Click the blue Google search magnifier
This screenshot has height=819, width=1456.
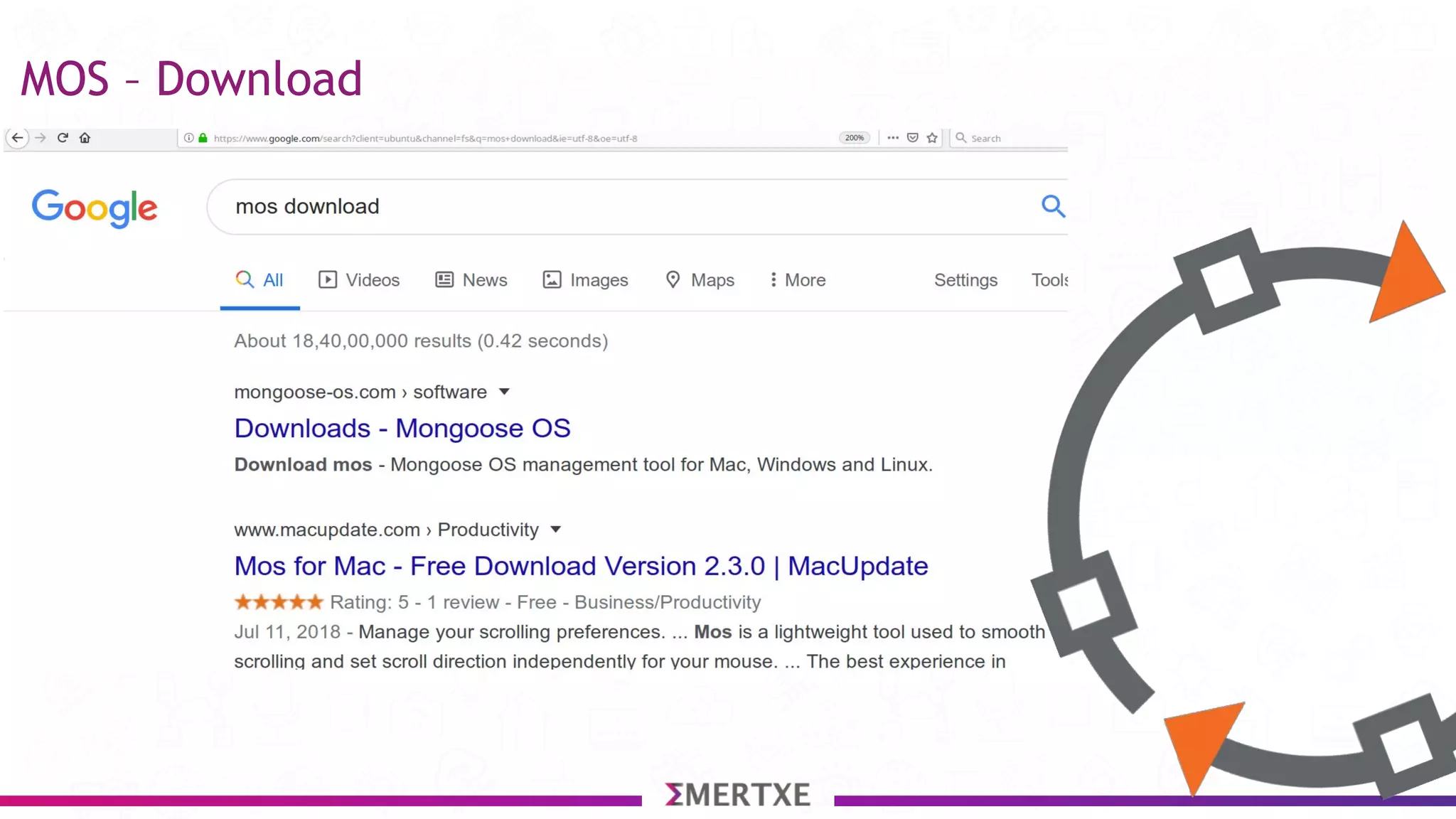tap(1053, 206)
